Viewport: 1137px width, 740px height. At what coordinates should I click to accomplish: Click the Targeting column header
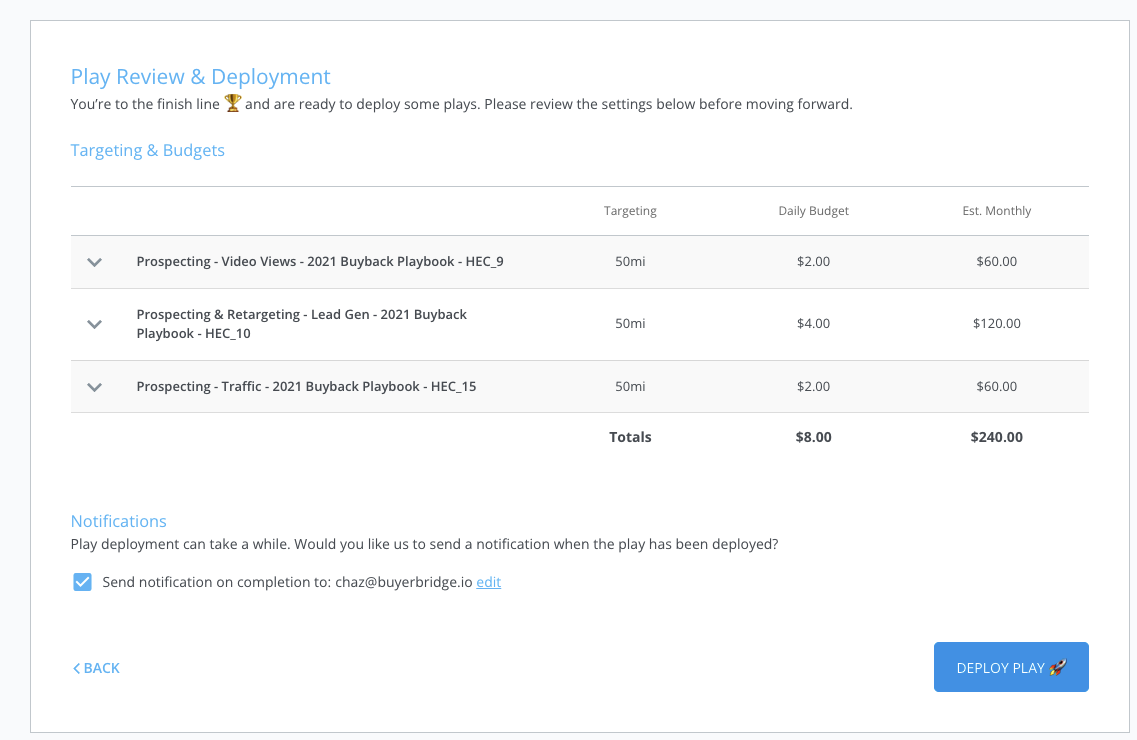(630, 211)
